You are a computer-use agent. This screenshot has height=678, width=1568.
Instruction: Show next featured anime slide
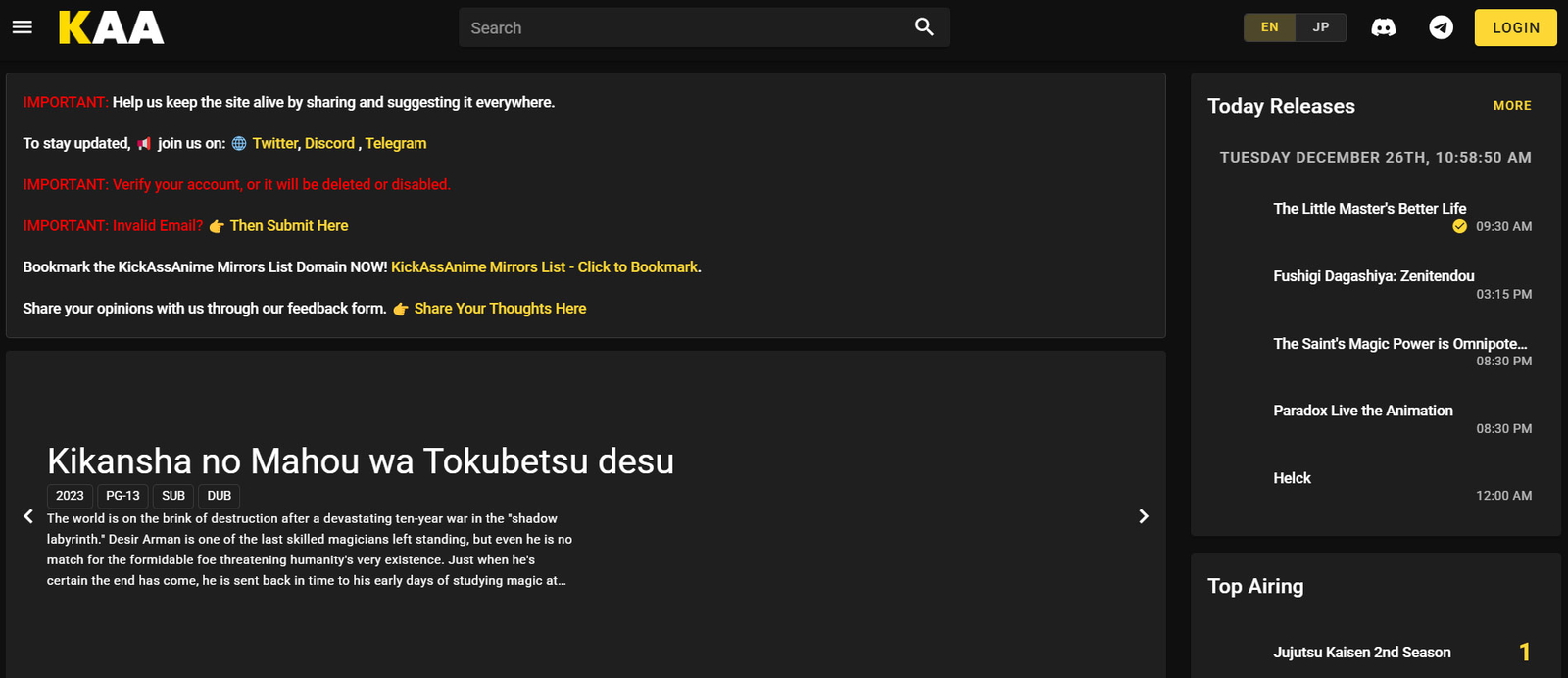click(1143, 516)
